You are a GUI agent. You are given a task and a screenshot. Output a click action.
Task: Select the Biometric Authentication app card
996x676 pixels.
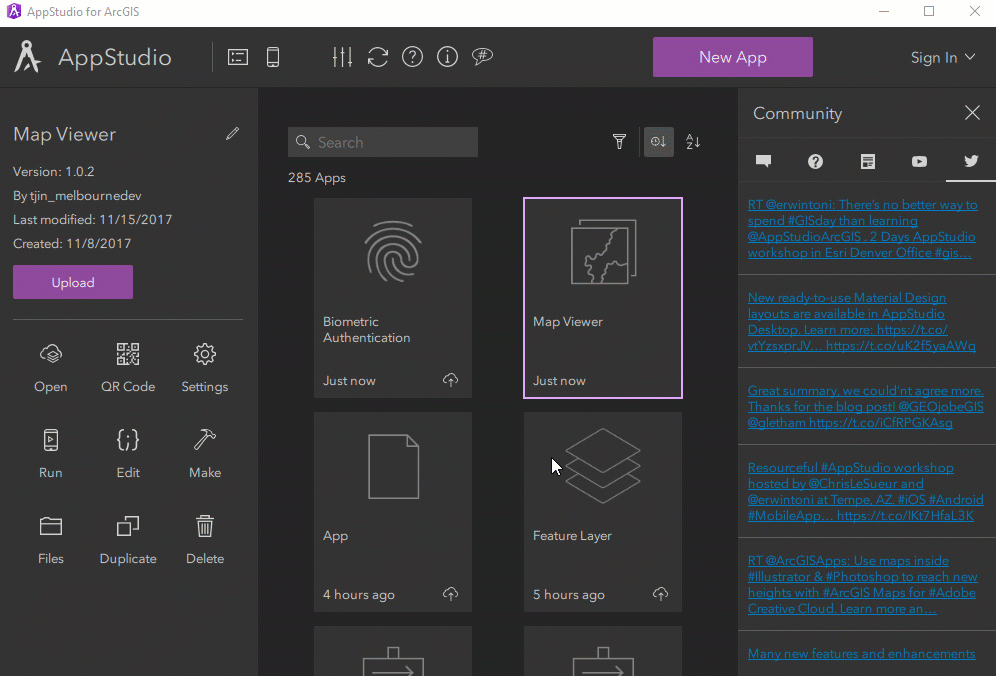(393, 298)
